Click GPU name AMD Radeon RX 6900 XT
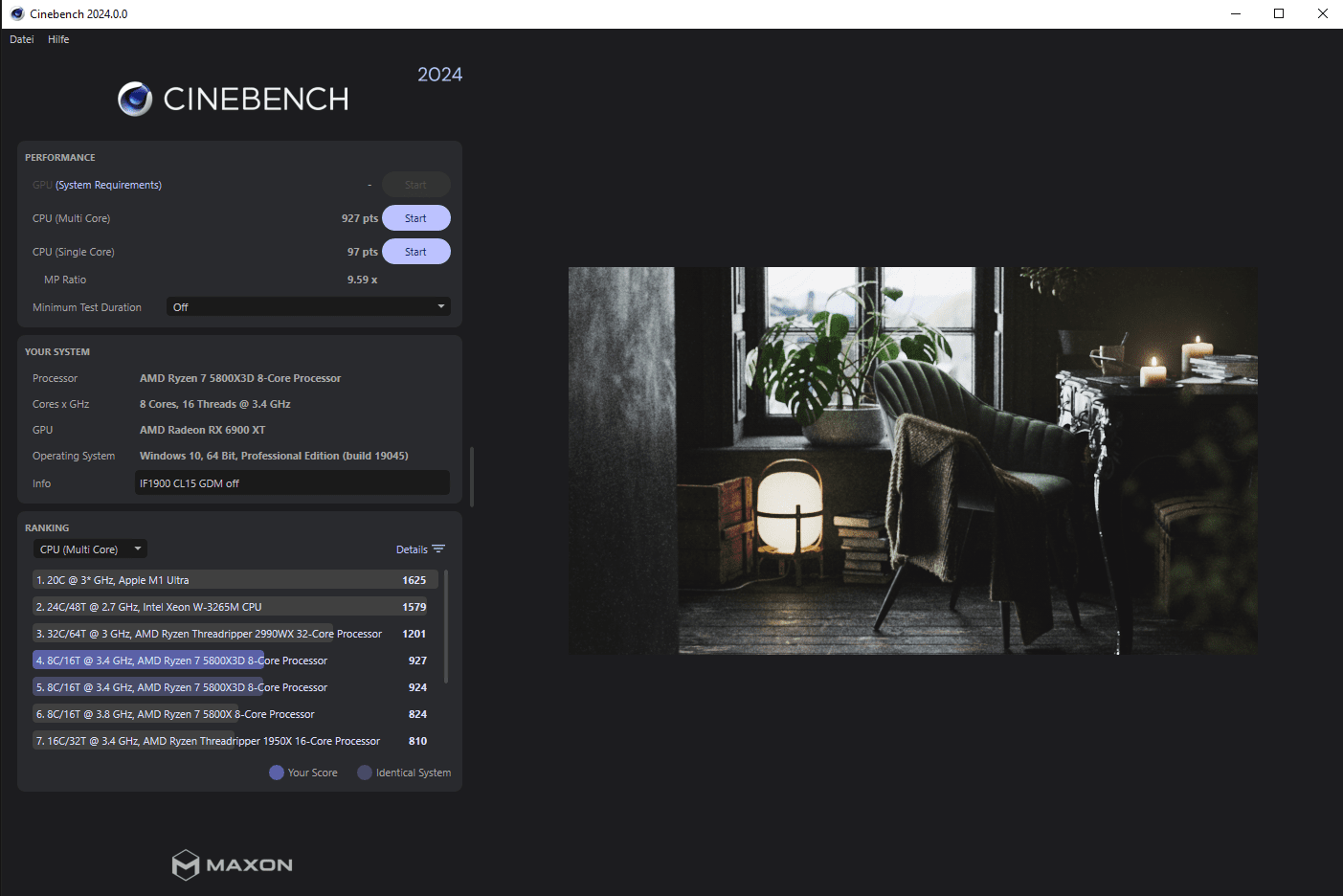The width and height of the screenshot is (1343, 896). click(203, 430)
